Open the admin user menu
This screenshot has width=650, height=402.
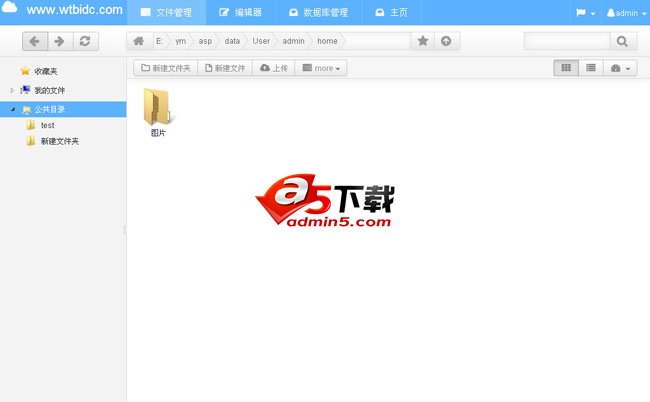[626, 13]
